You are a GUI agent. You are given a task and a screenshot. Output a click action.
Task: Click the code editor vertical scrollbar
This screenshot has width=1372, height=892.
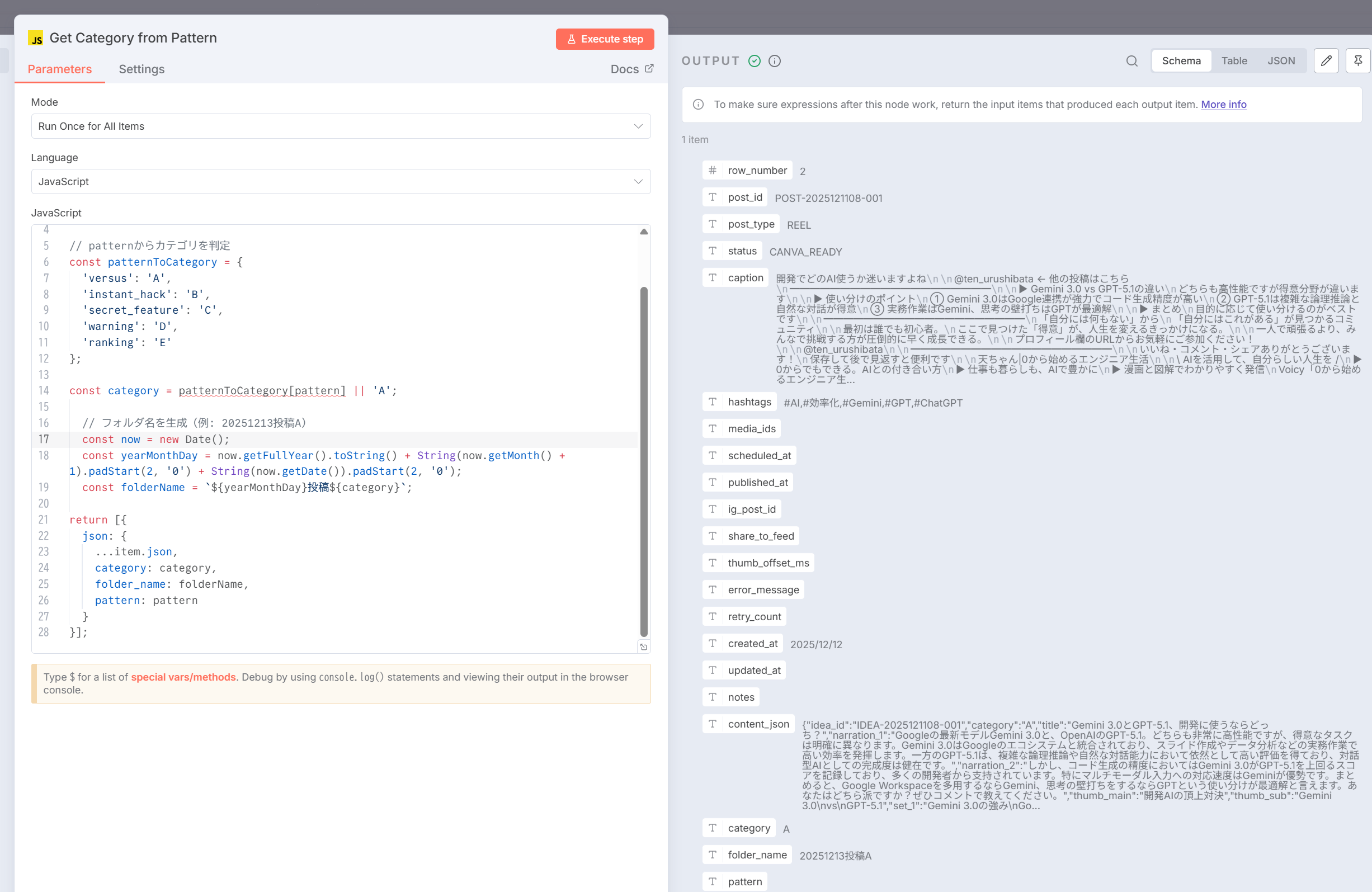[x=643, y=461]
